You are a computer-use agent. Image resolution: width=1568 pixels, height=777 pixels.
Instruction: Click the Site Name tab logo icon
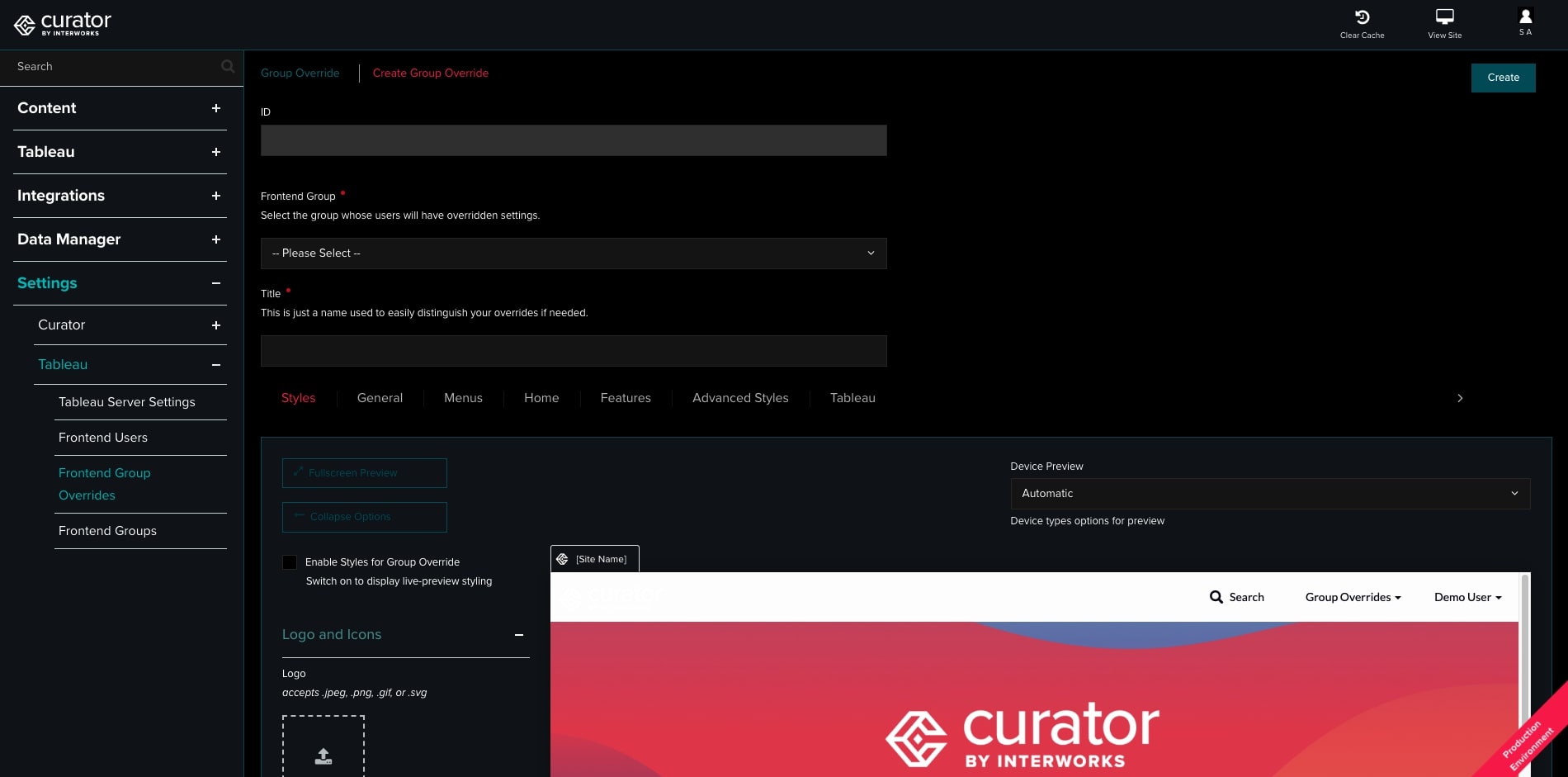tap(562, 559)
